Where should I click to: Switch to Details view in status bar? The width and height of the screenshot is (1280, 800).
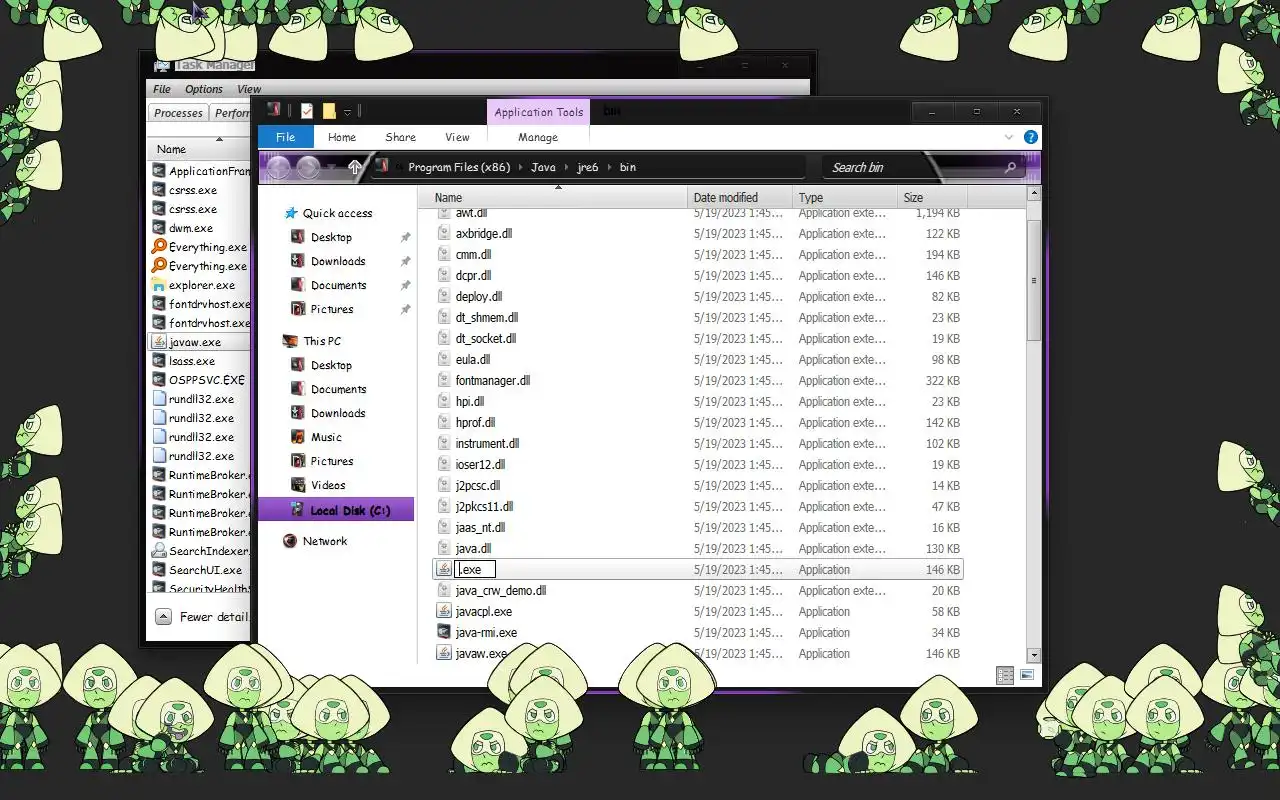[x=1005, y=676]
